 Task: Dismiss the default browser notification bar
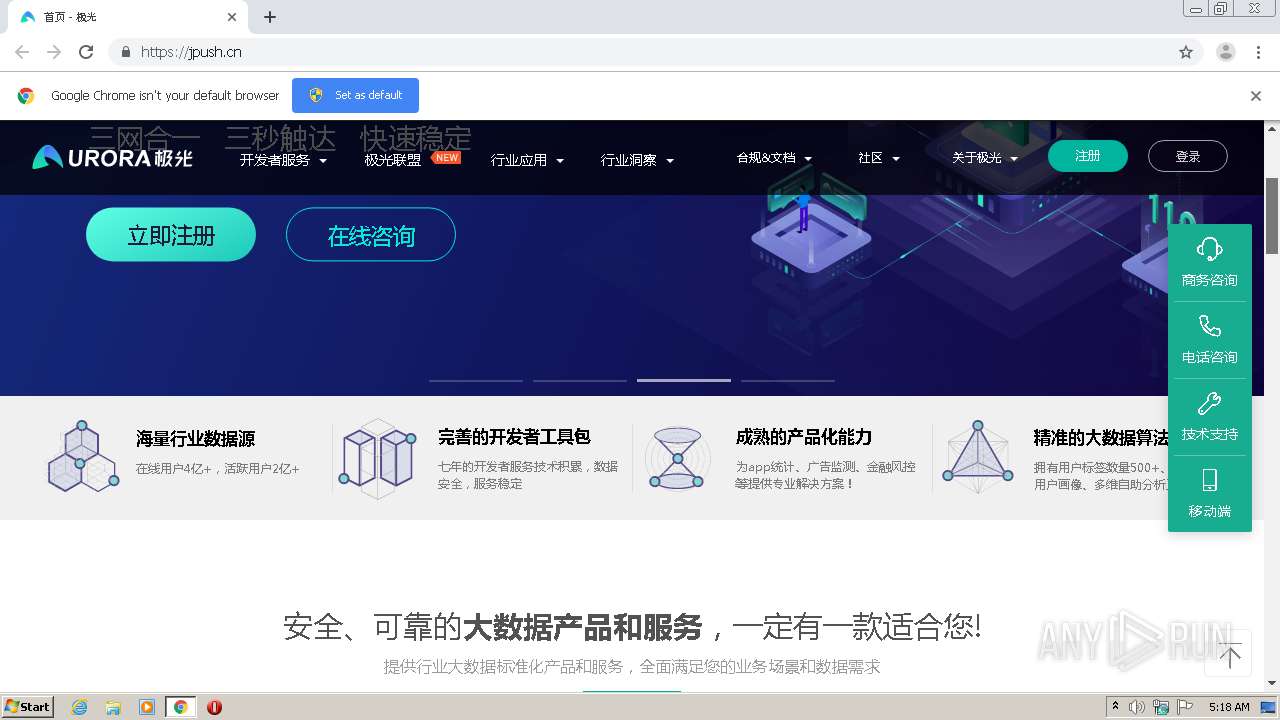1256,96
